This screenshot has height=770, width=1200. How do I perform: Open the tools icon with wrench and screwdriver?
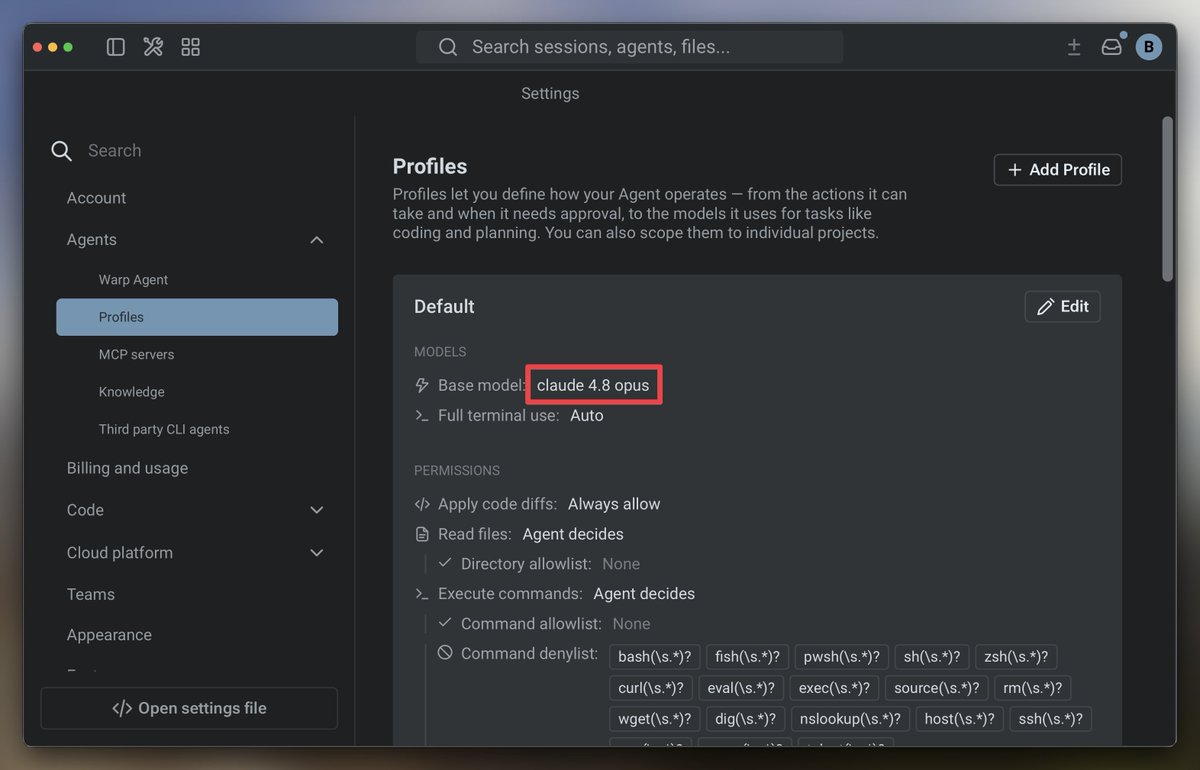153,47
